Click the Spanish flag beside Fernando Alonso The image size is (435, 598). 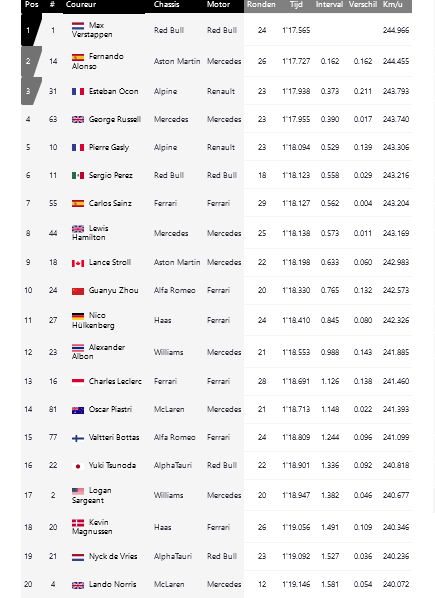78,57
